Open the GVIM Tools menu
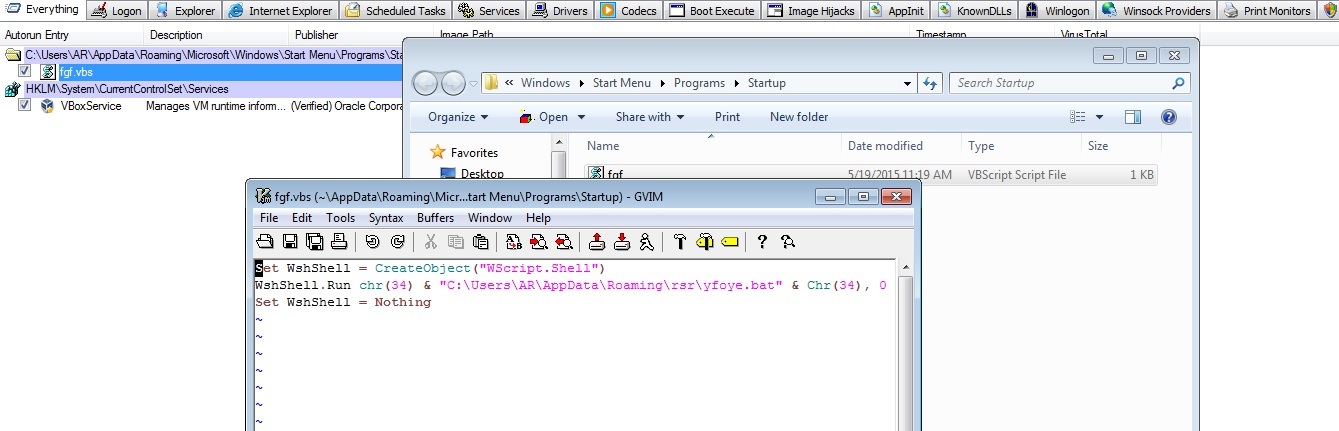Screen dimensions: 1339x431 [340, 218]
